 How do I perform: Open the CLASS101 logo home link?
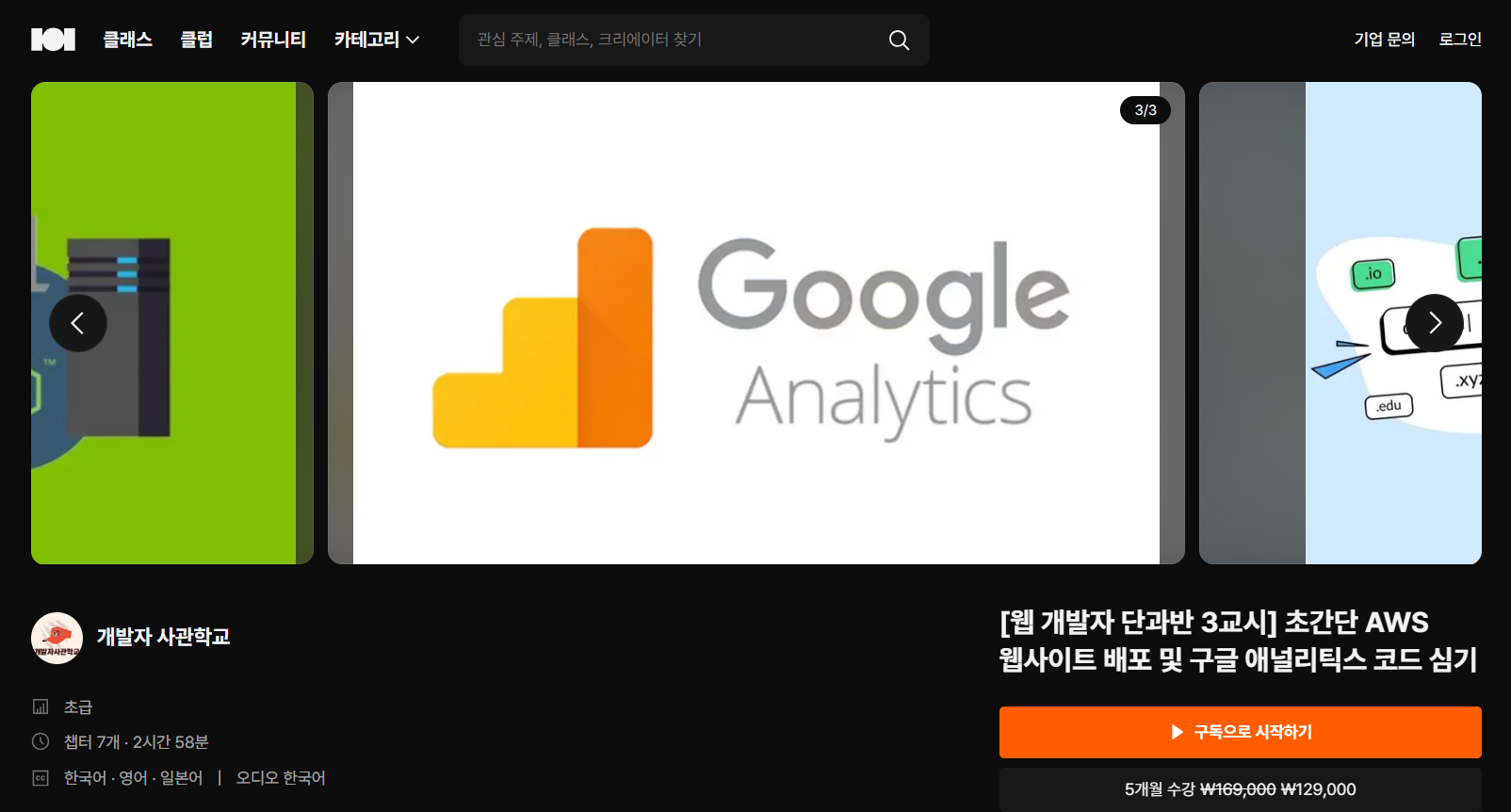53,40
